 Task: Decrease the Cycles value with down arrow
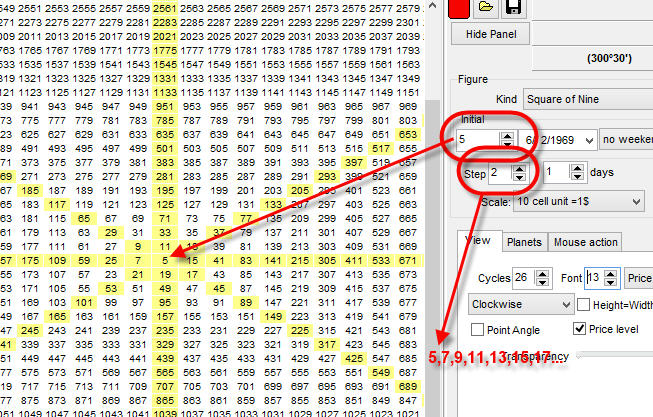[542, 282]
